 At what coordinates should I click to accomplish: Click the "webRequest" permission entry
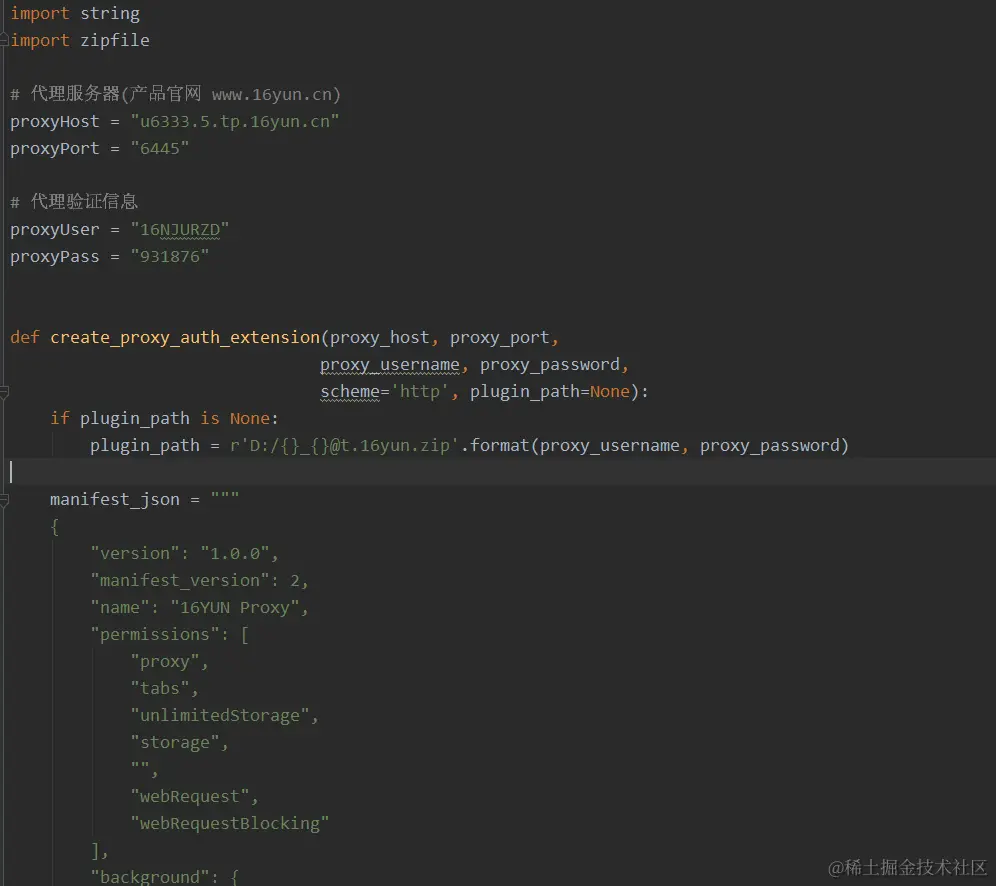pyautogui.click(x=189, y=796)
